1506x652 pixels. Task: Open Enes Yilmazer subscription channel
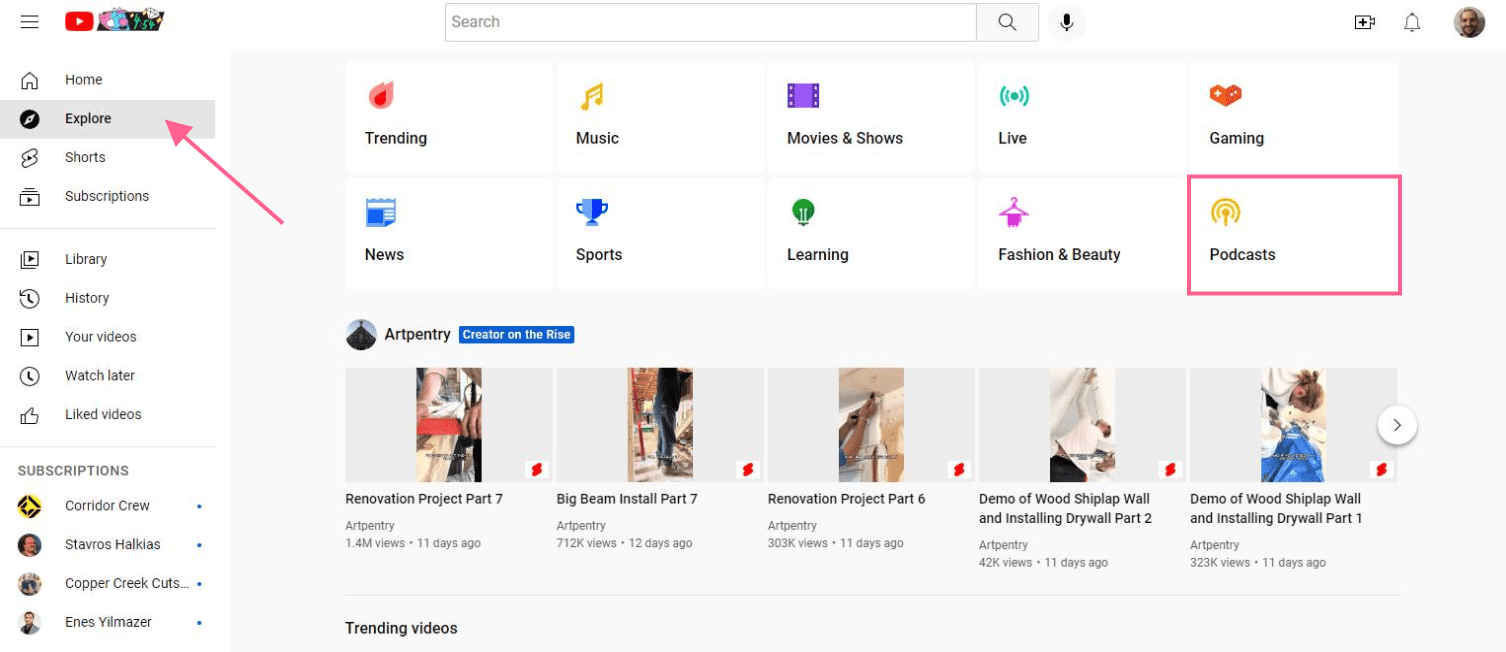click(107, 623)
